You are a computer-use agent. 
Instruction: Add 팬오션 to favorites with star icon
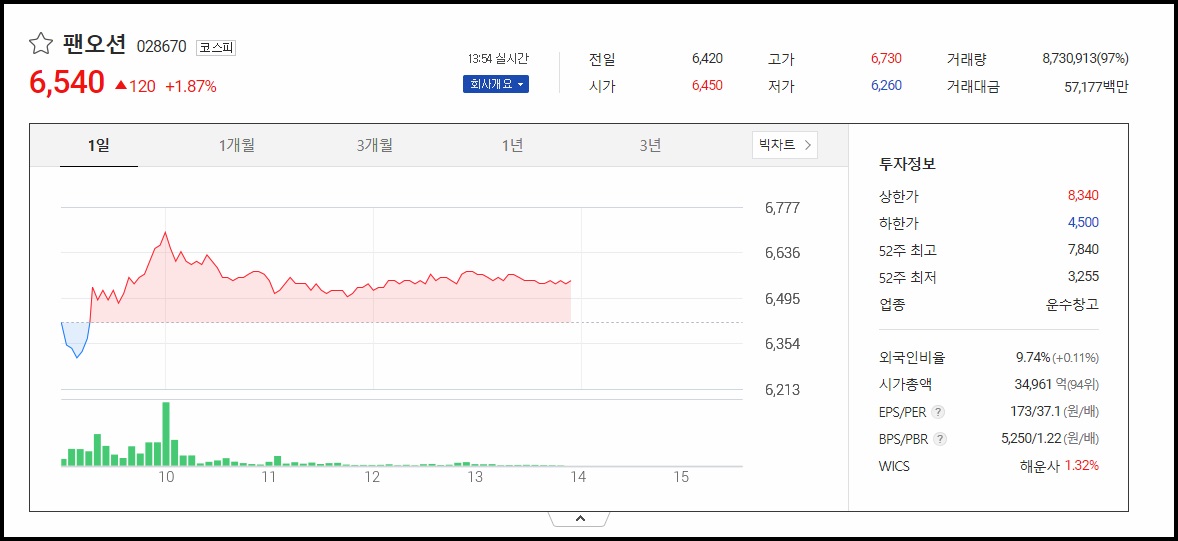pos(41,45)
